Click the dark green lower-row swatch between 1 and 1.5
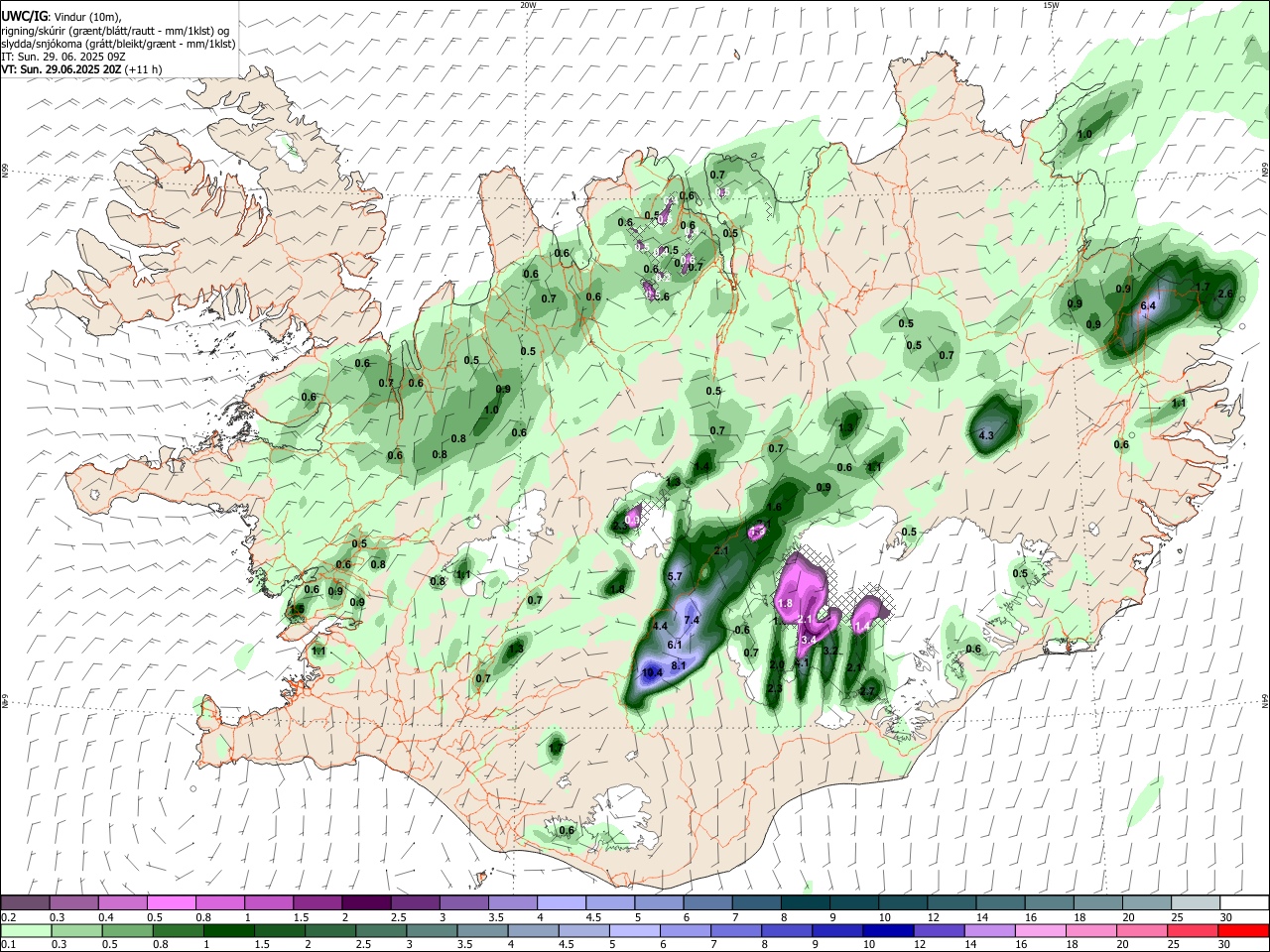The width and height of the screenshot is (1270, 952). pos(227,931)
